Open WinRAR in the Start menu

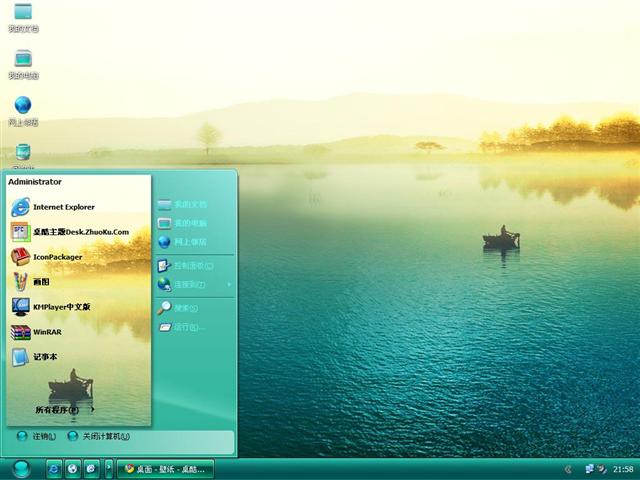click(46, 332)
